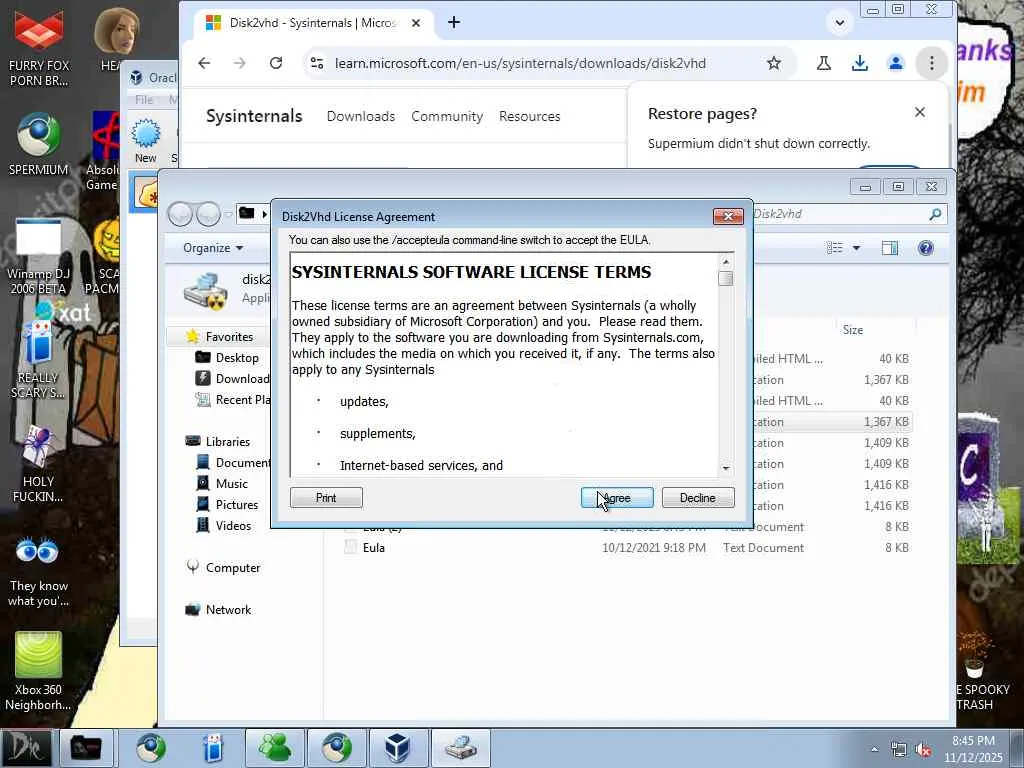Dismiss the Restore pages popup

click(x=920, y=112)
